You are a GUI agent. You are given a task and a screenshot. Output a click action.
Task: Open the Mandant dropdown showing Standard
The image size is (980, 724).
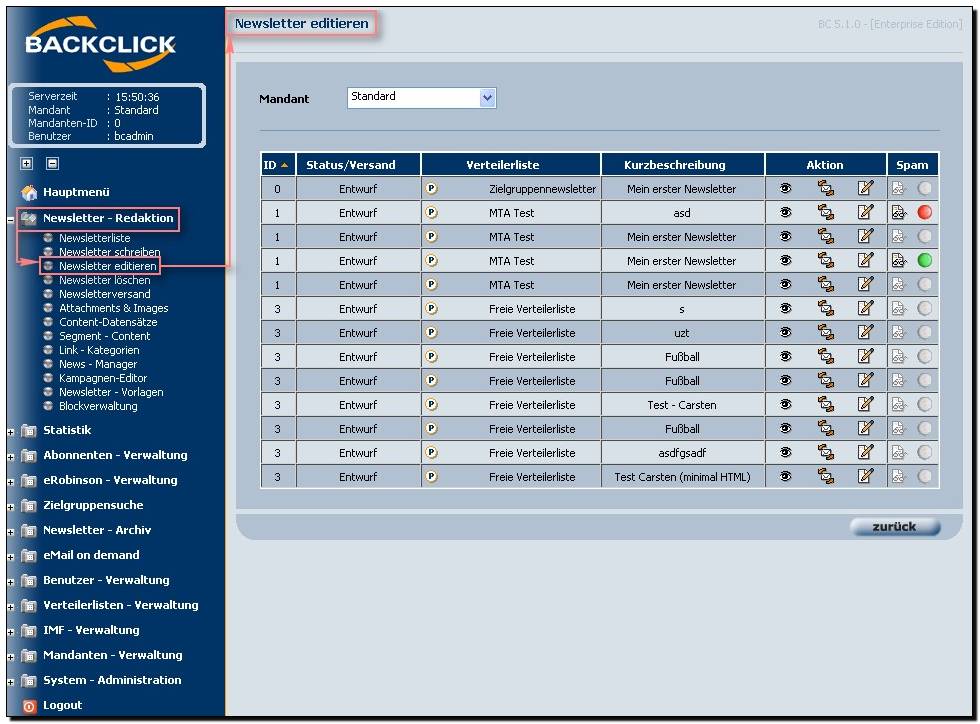(422, 98)
